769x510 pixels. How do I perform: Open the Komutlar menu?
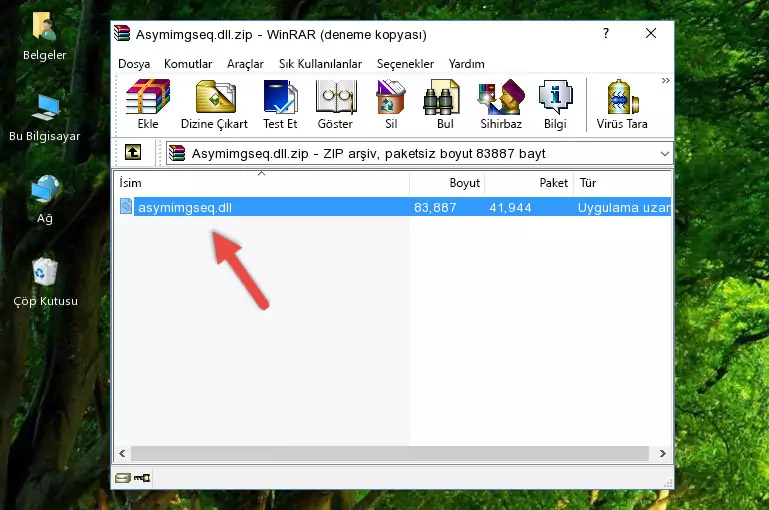pyautogui.click(x=188, y=64)
